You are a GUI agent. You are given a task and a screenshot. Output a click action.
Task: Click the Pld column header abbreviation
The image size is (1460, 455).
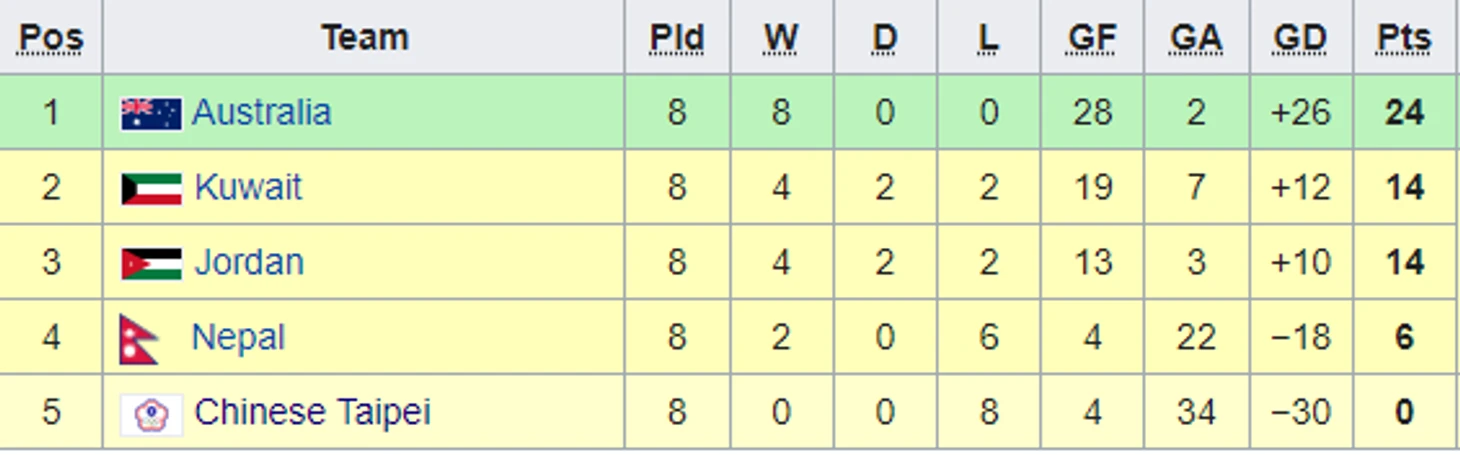coord(677,38)
